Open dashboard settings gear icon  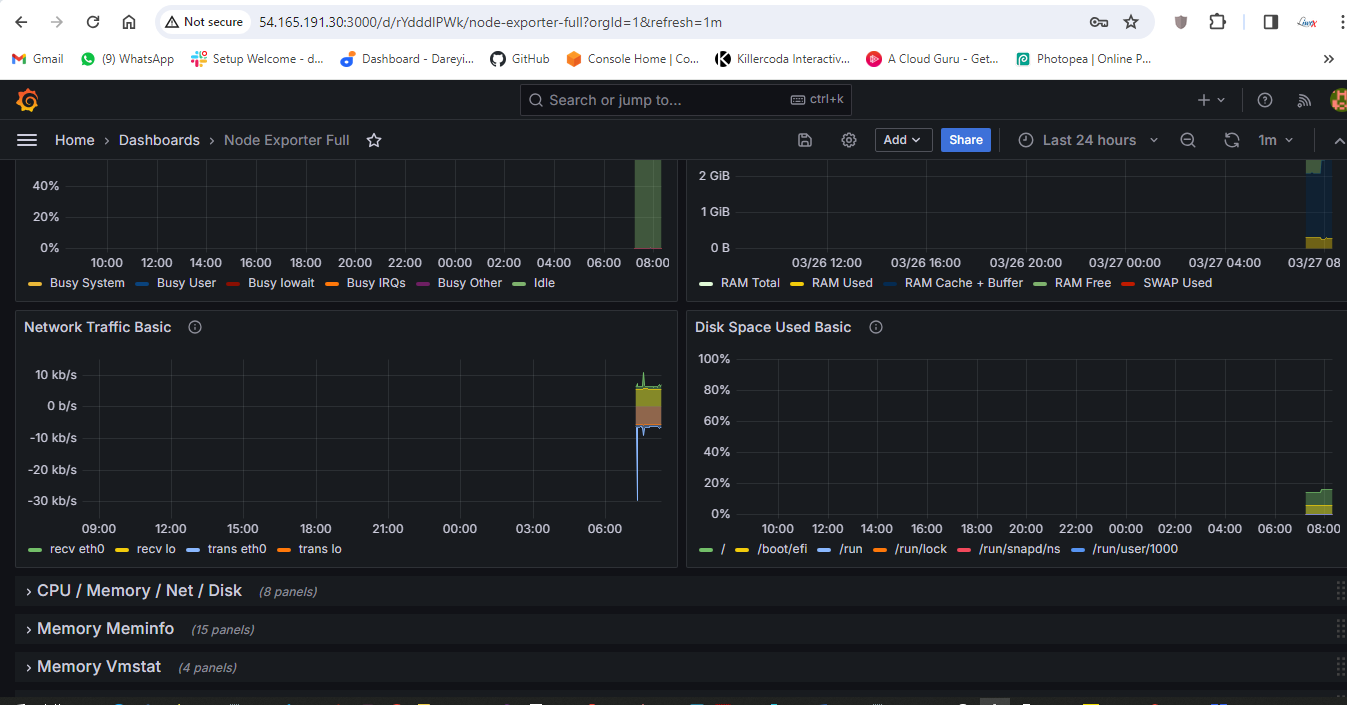tap(849, 140)
